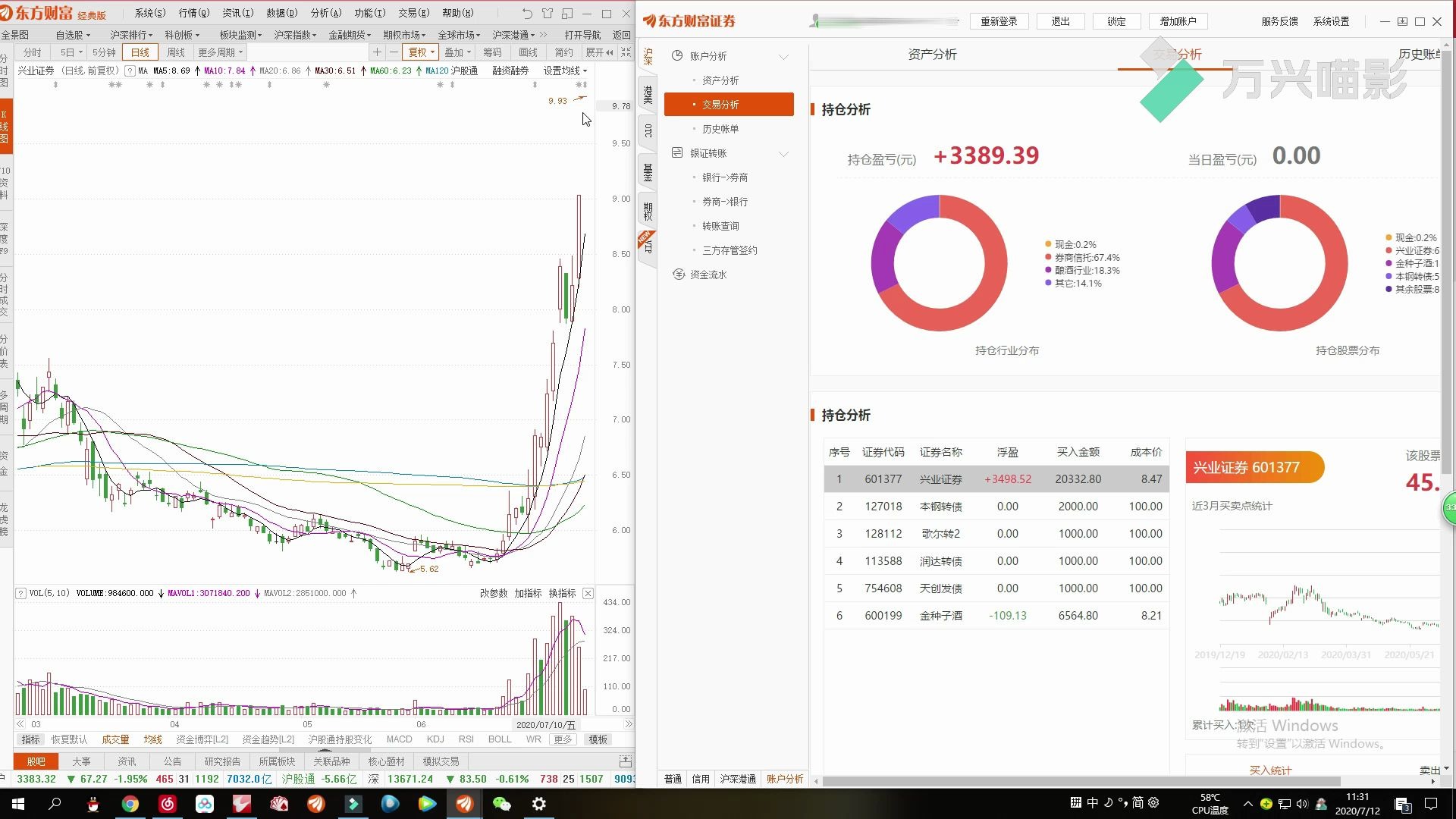Select the 日线 period button

pos(140,52)
